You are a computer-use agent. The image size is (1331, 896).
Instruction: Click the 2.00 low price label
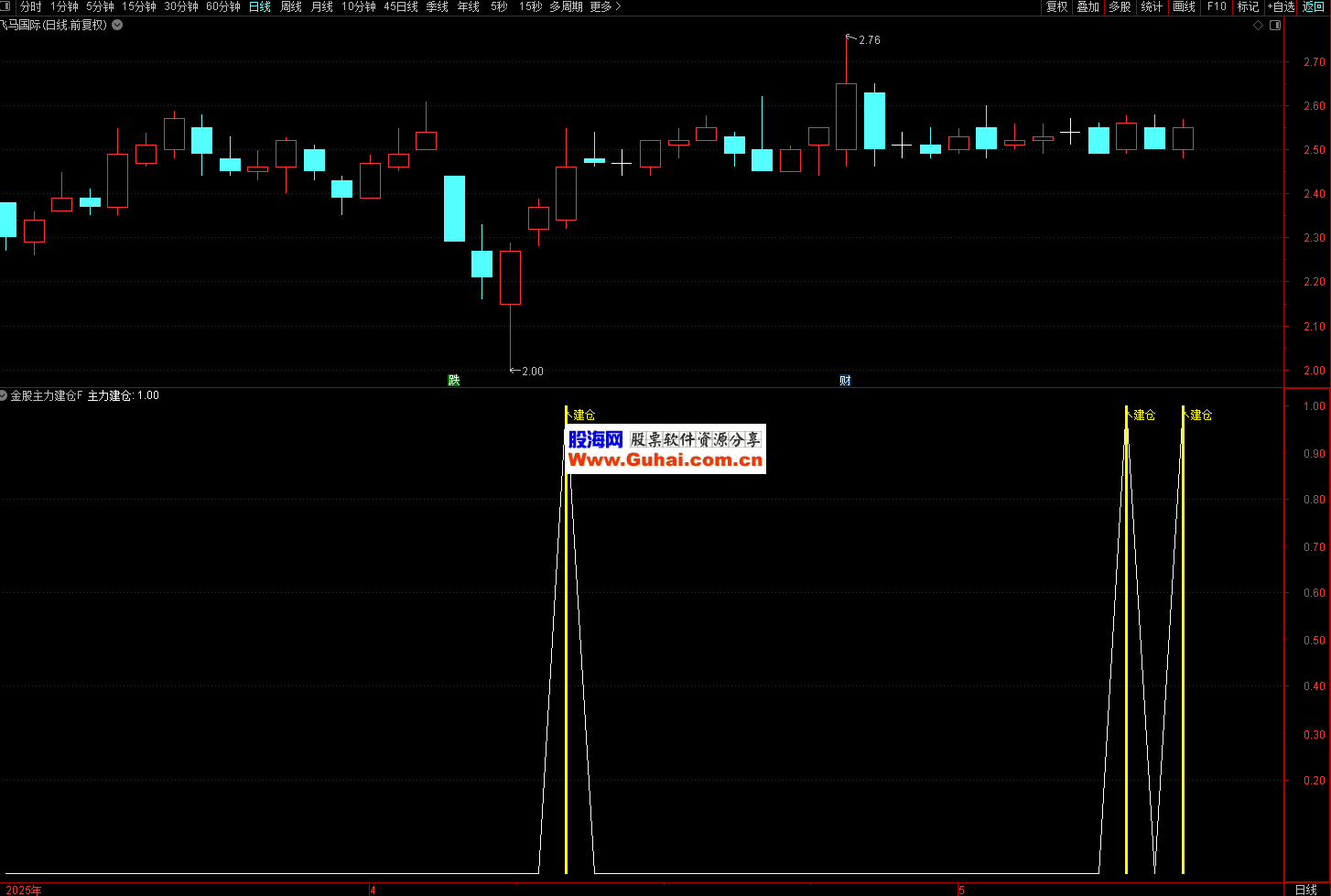(x=533, y=372)
